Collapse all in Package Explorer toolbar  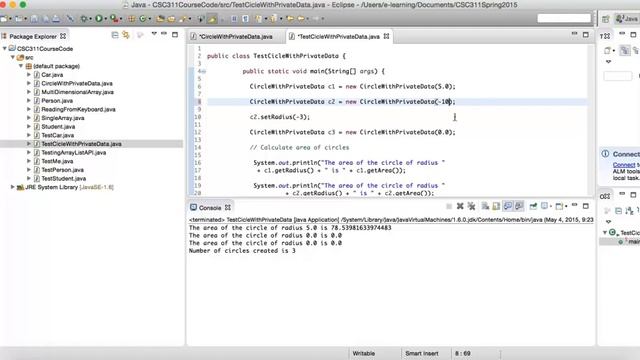(x=115, y=36)
